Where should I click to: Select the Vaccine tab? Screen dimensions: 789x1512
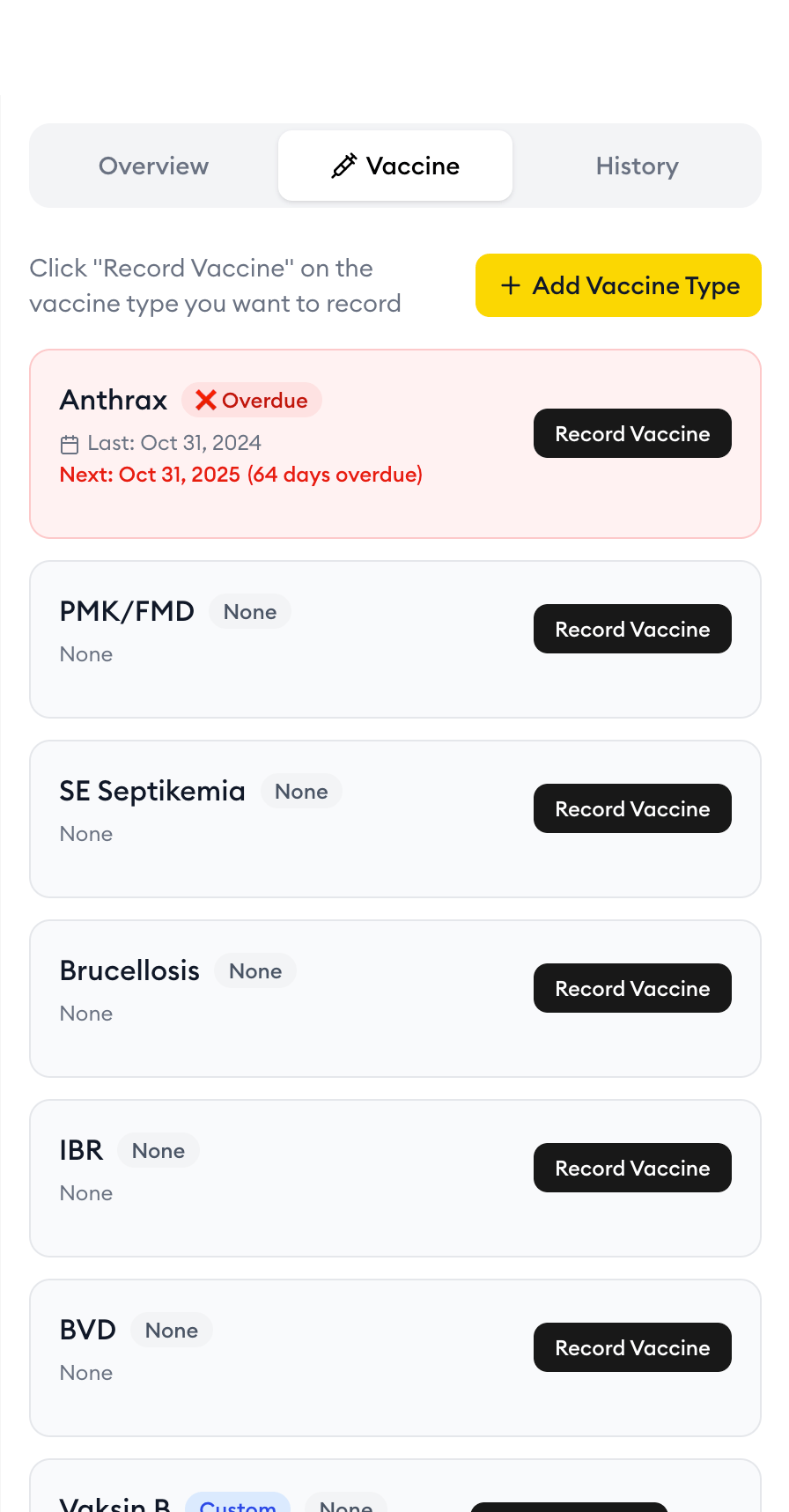394,165
